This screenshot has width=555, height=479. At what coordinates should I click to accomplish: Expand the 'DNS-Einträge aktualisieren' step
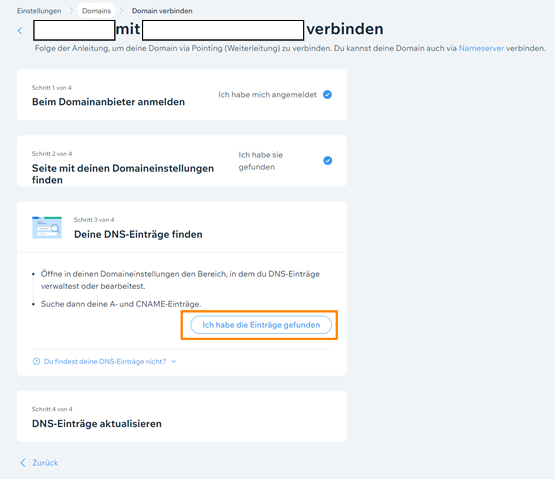pyautogui.click(x=182, y=416)
